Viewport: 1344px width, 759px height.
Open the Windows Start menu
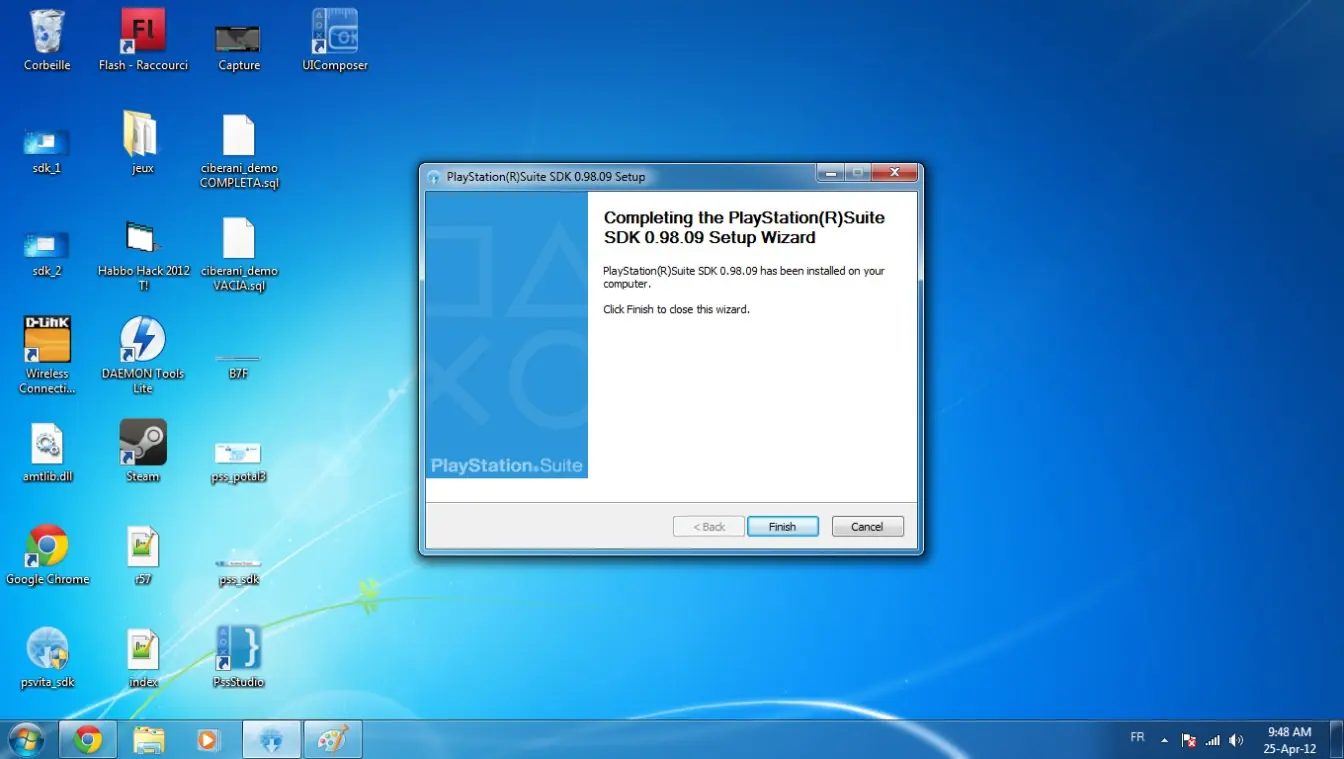26,740
